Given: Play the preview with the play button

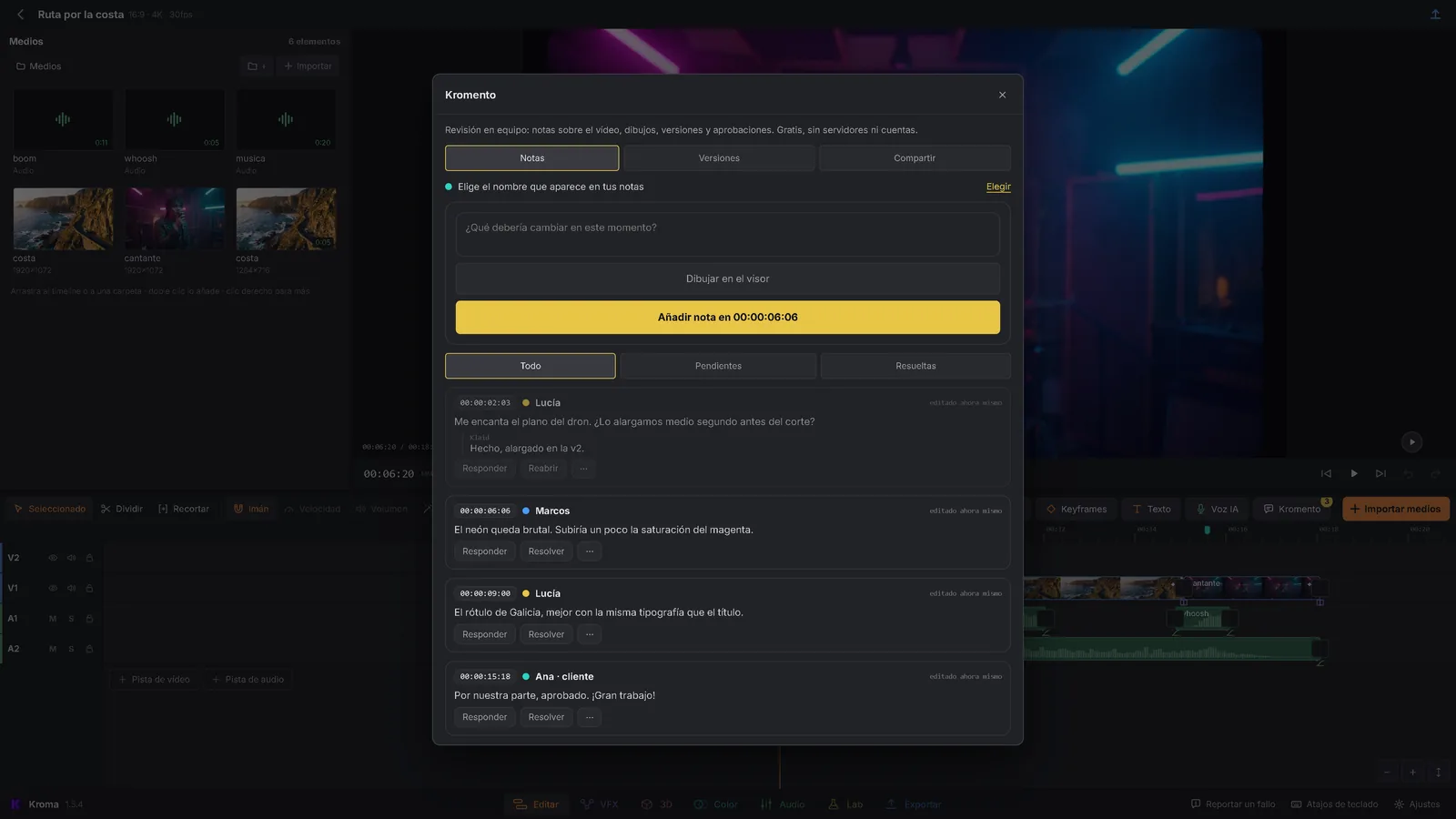Looking at the screenshot, I should tap(1353, 473).
